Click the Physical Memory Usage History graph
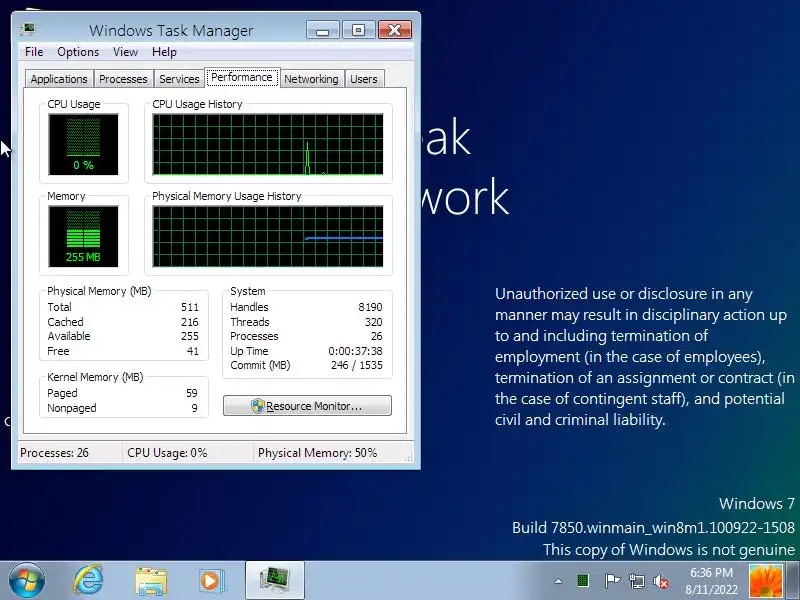800x600 pixels. pos(268,236)
